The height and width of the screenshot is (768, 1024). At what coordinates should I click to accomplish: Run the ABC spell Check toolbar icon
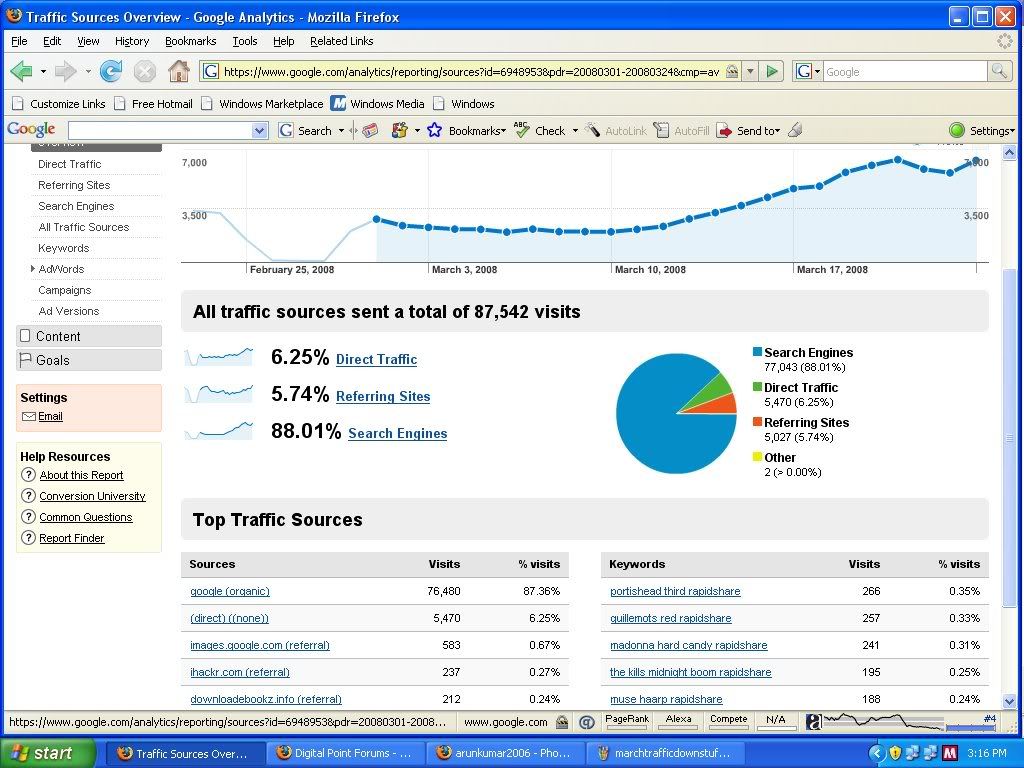[x=522, y=130]
